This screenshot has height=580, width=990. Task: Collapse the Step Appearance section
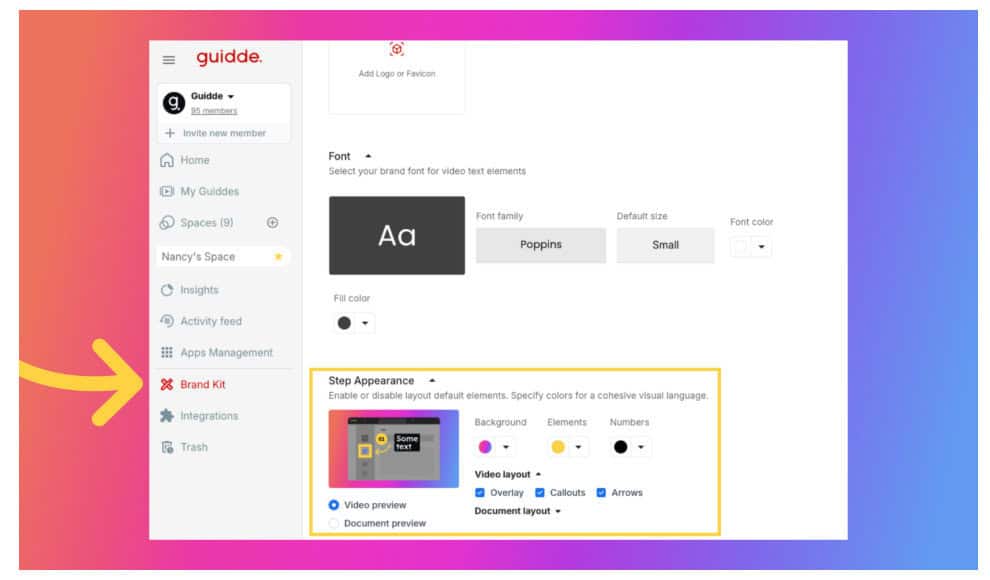click(432, 381)
